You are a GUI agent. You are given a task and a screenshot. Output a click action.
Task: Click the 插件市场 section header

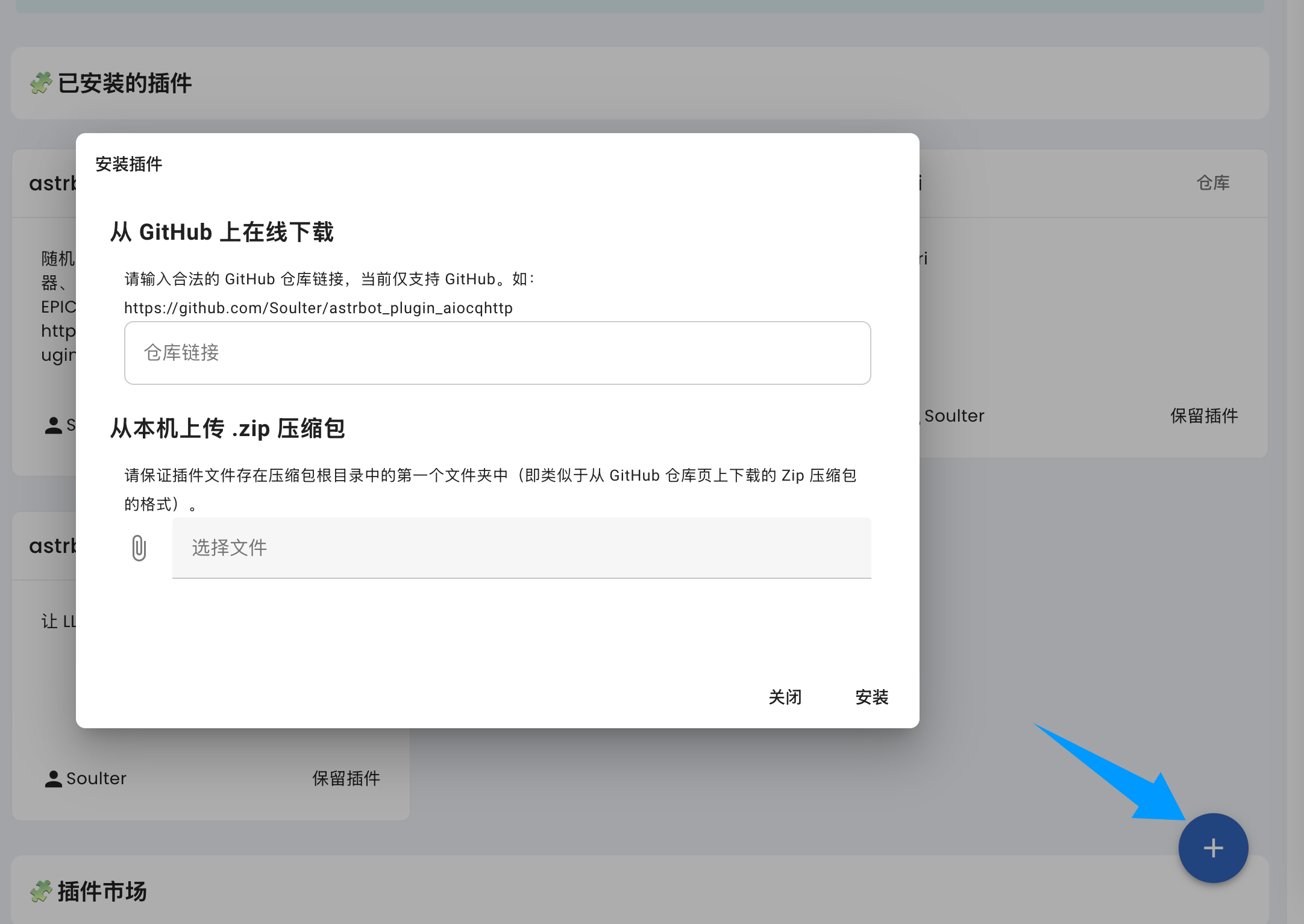click(x=102, y=891)
